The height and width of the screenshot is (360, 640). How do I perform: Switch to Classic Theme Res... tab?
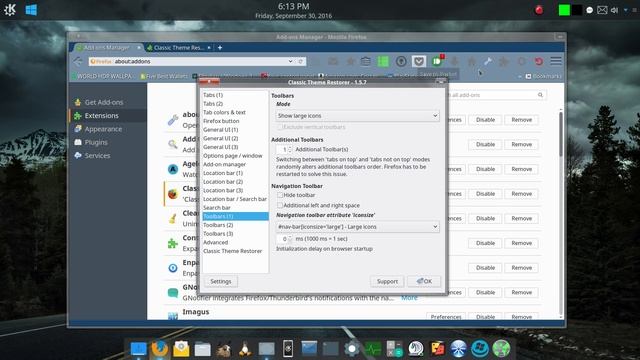point(178,48)
